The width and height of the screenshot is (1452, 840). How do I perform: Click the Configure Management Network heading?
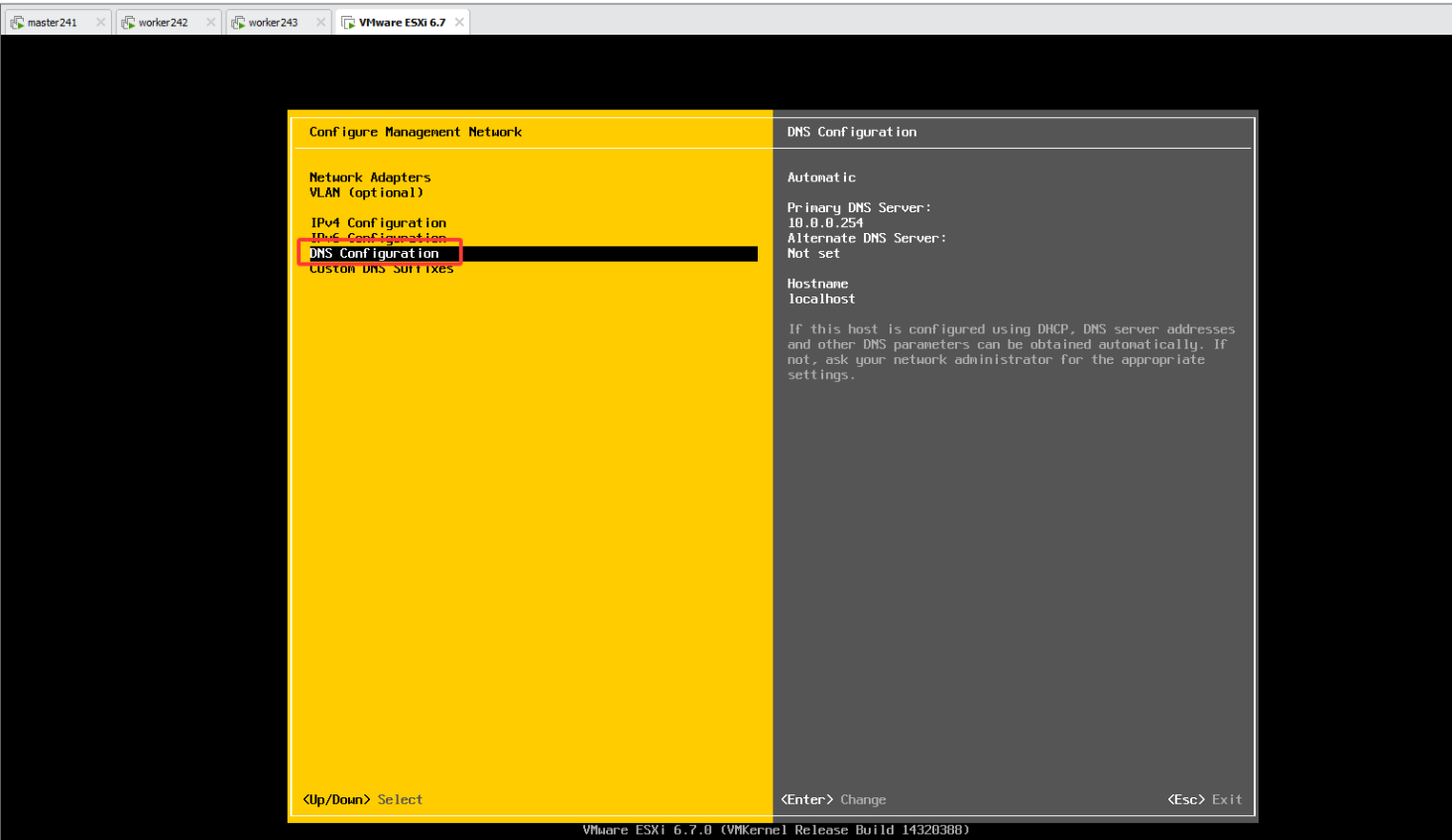coord(416,132)
